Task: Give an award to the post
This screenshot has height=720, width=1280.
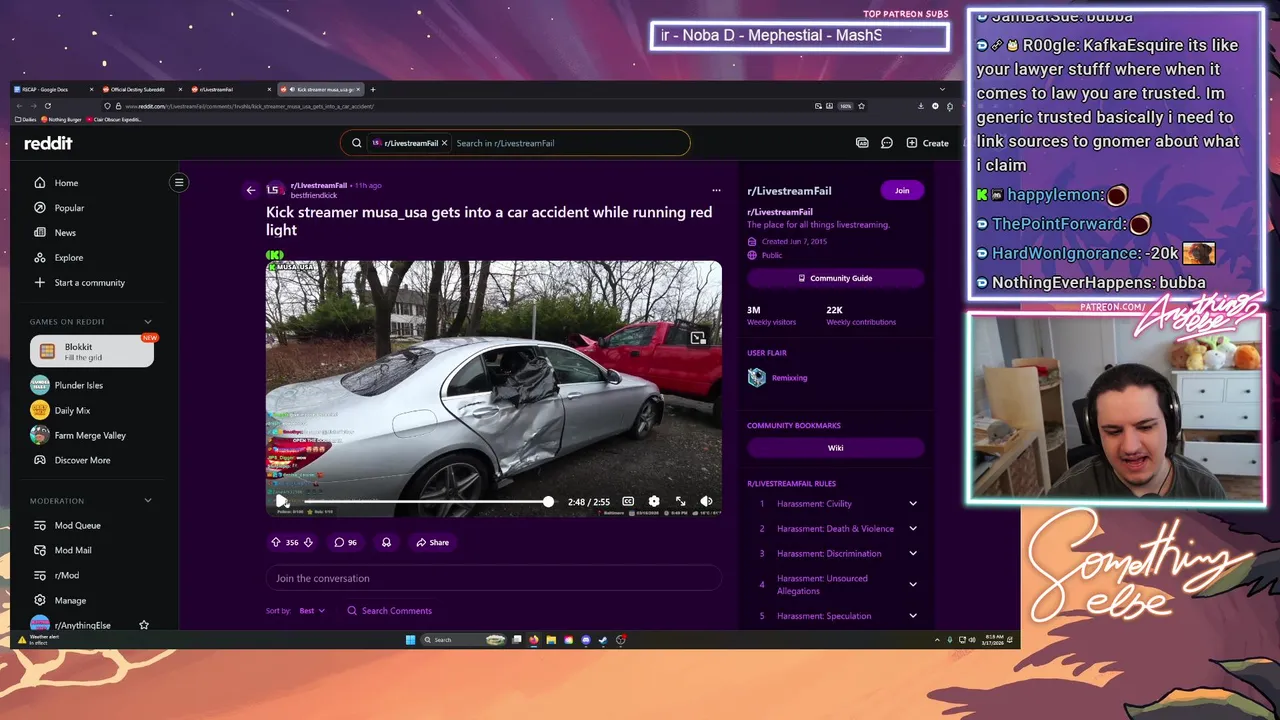Action: [x=386, y=542]
